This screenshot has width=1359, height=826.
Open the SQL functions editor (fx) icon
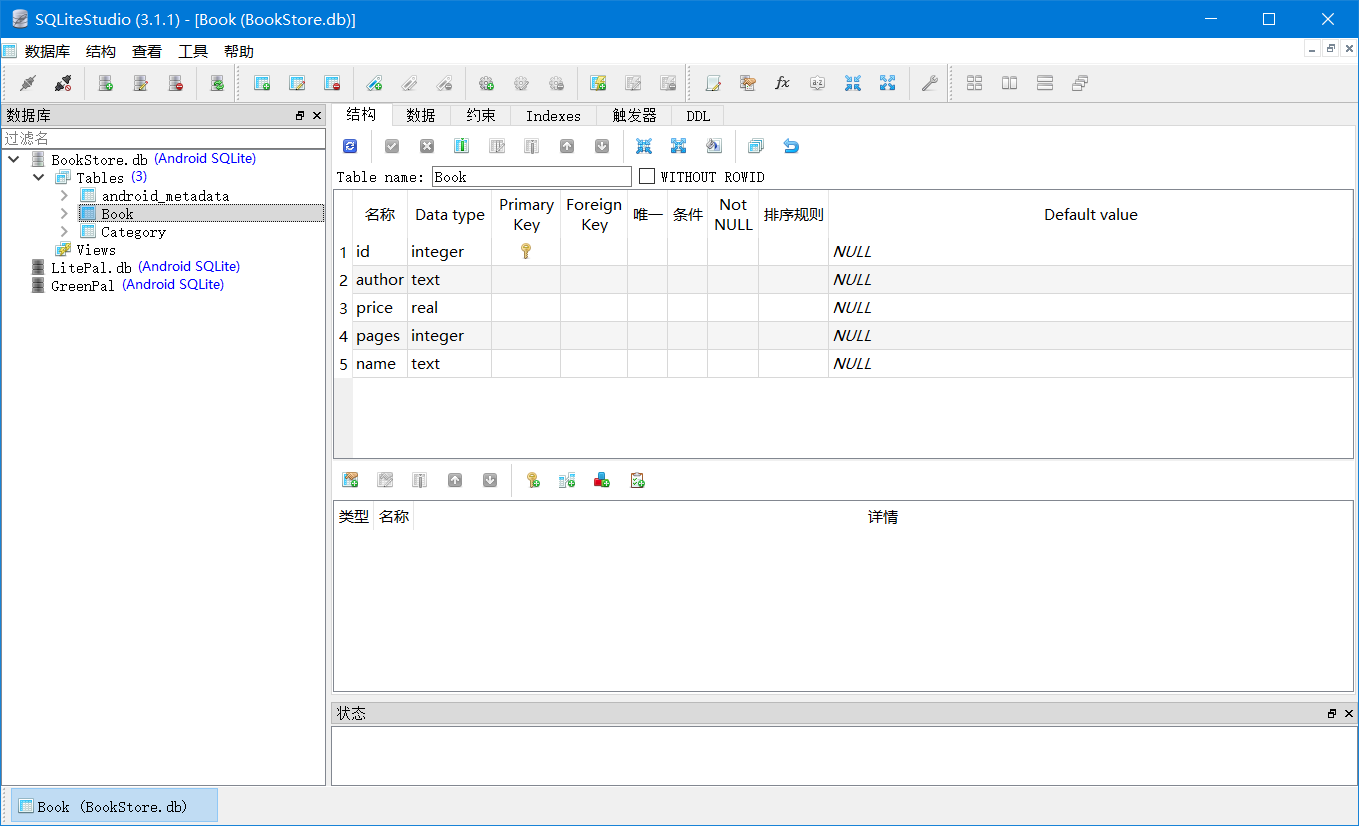point(782,84)
